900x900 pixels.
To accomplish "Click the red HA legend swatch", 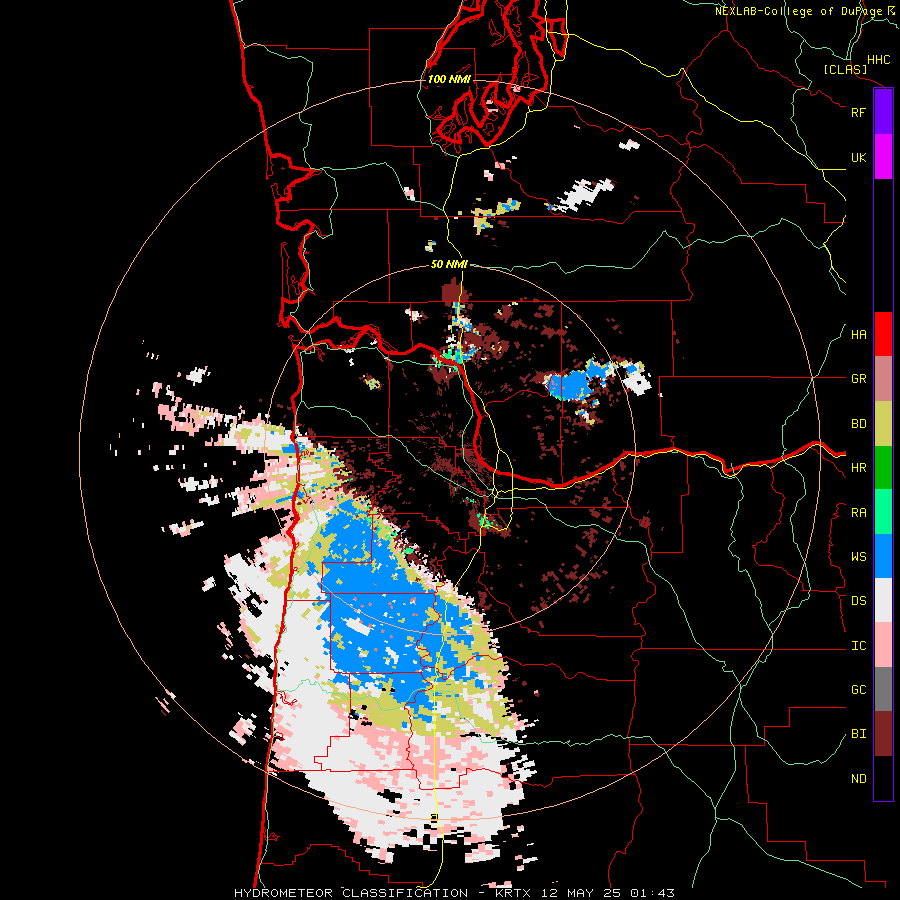I will coord(883,334).
